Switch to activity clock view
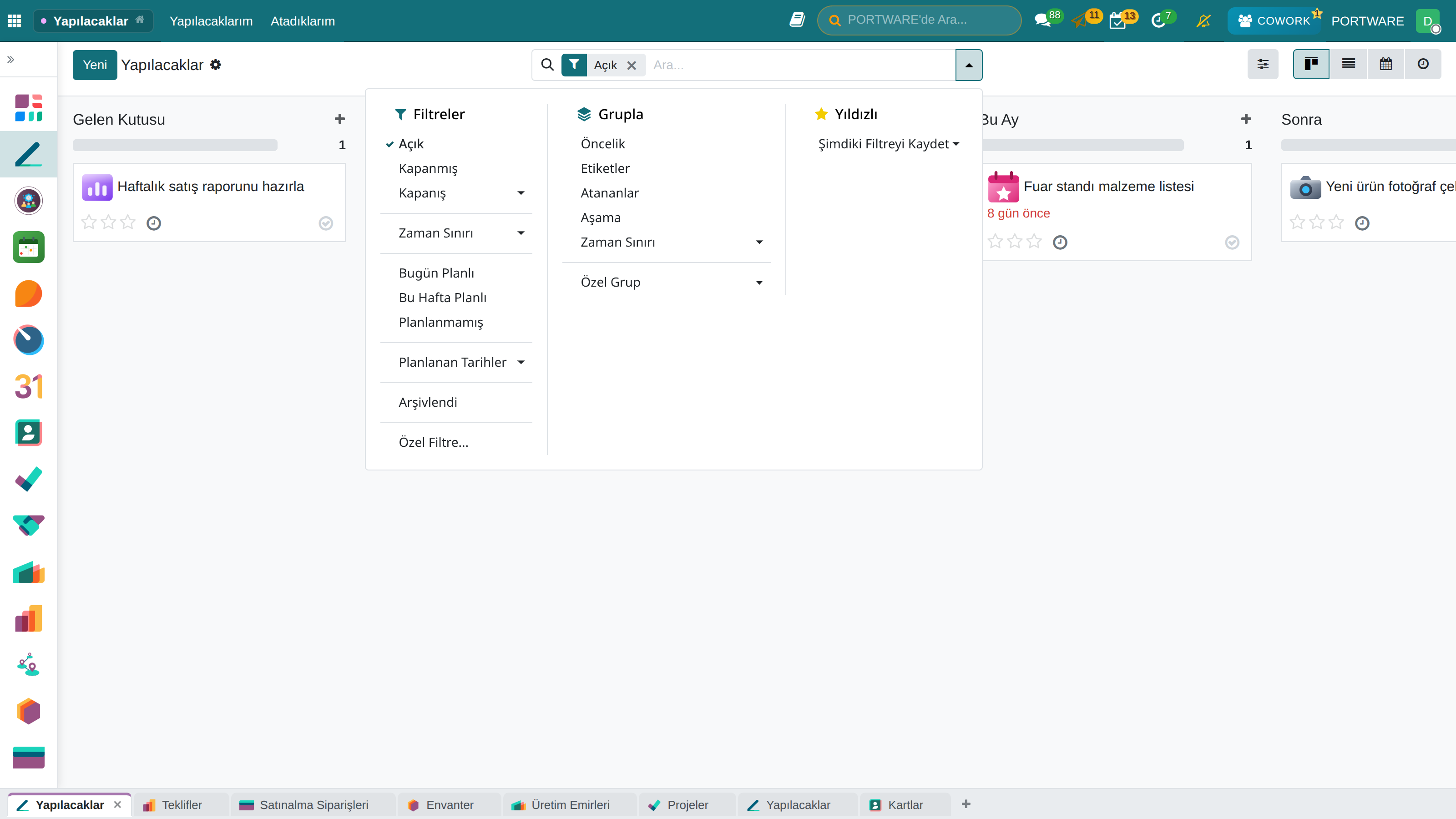 1423,64
